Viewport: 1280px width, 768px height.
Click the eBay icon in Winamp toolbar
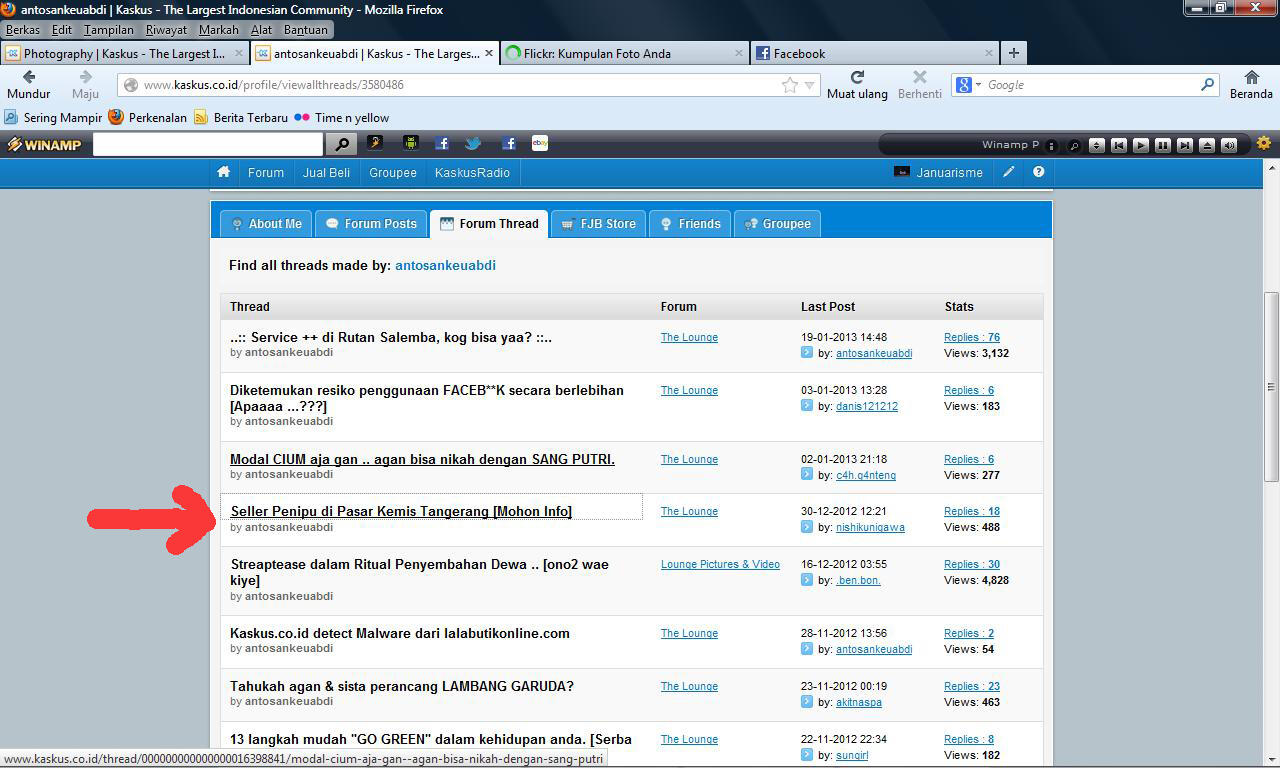tap(540, 144)
